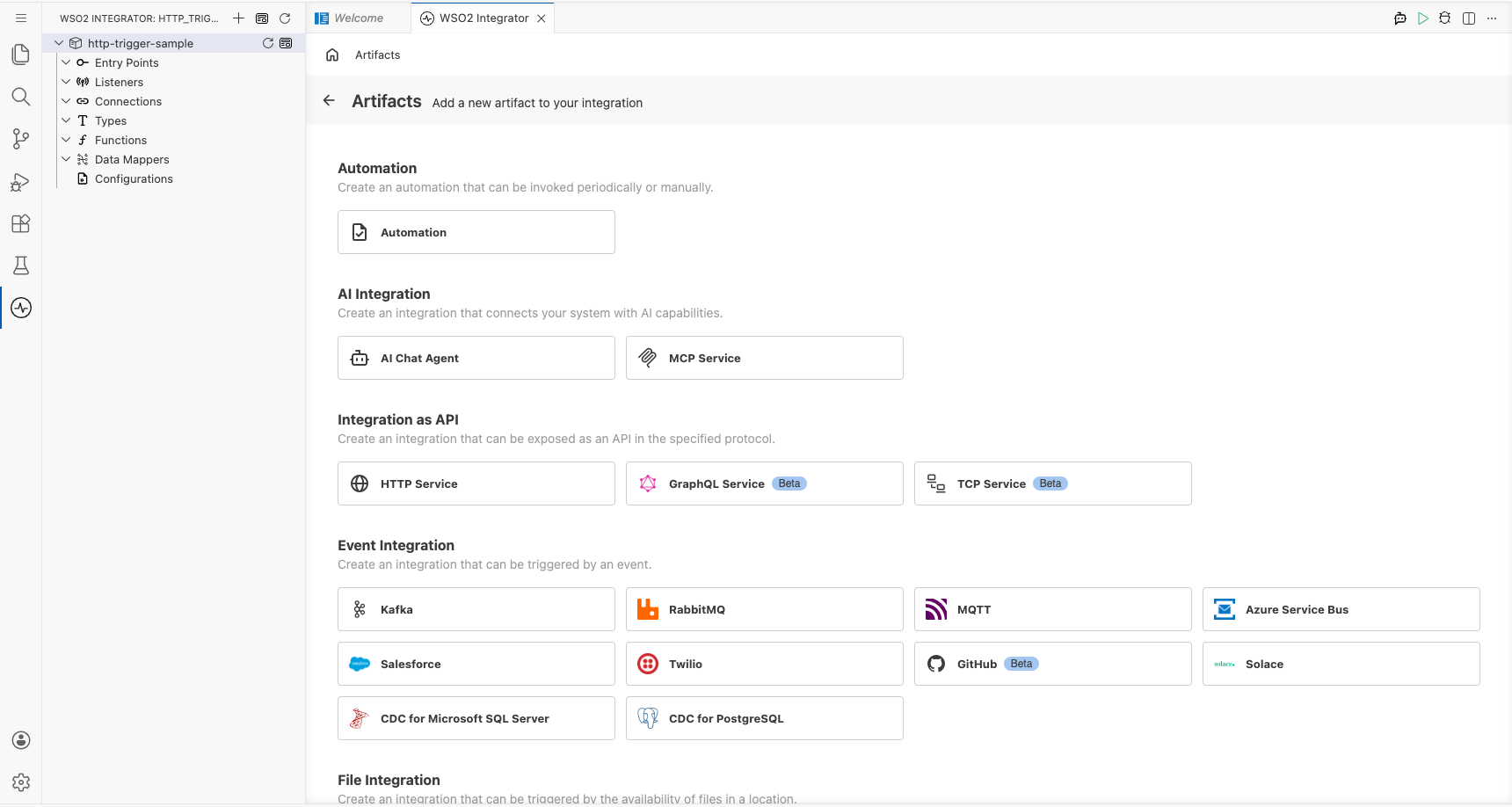Open the Testing flask icon
The image size is (1512, 807).
(x=21, y=265)
